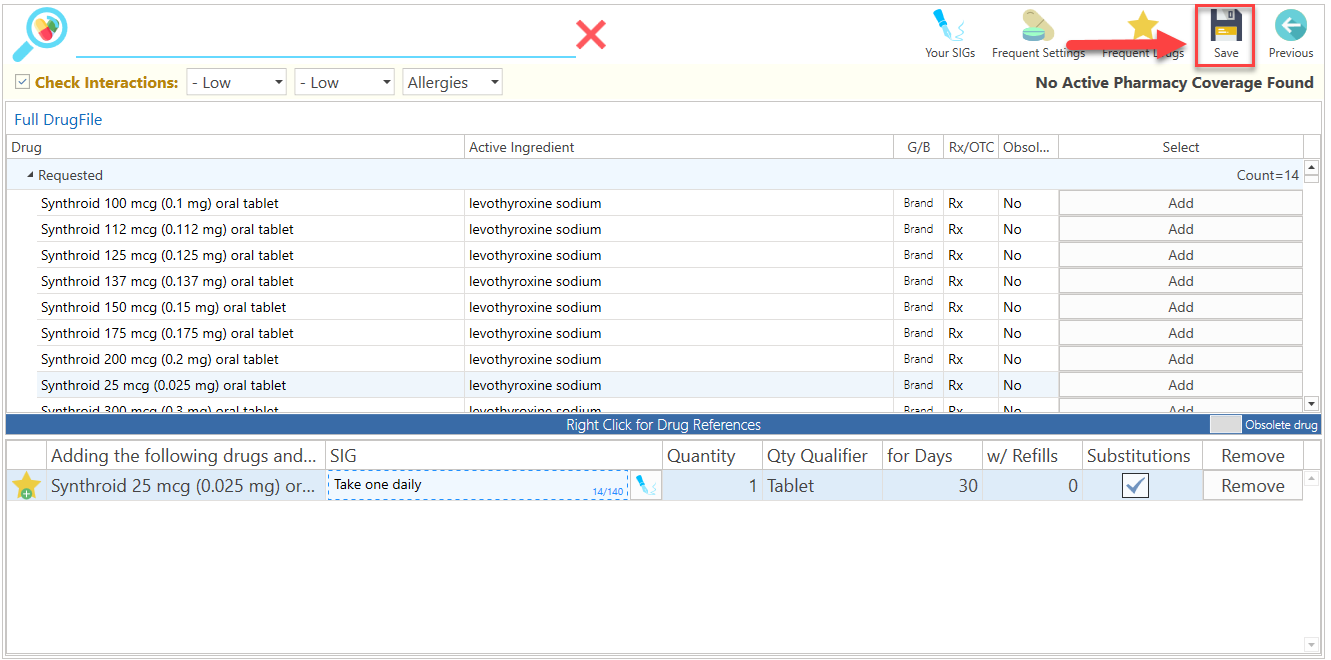Select the Synthroid 150 mcg (0.15 mg) row

point(670,307)
